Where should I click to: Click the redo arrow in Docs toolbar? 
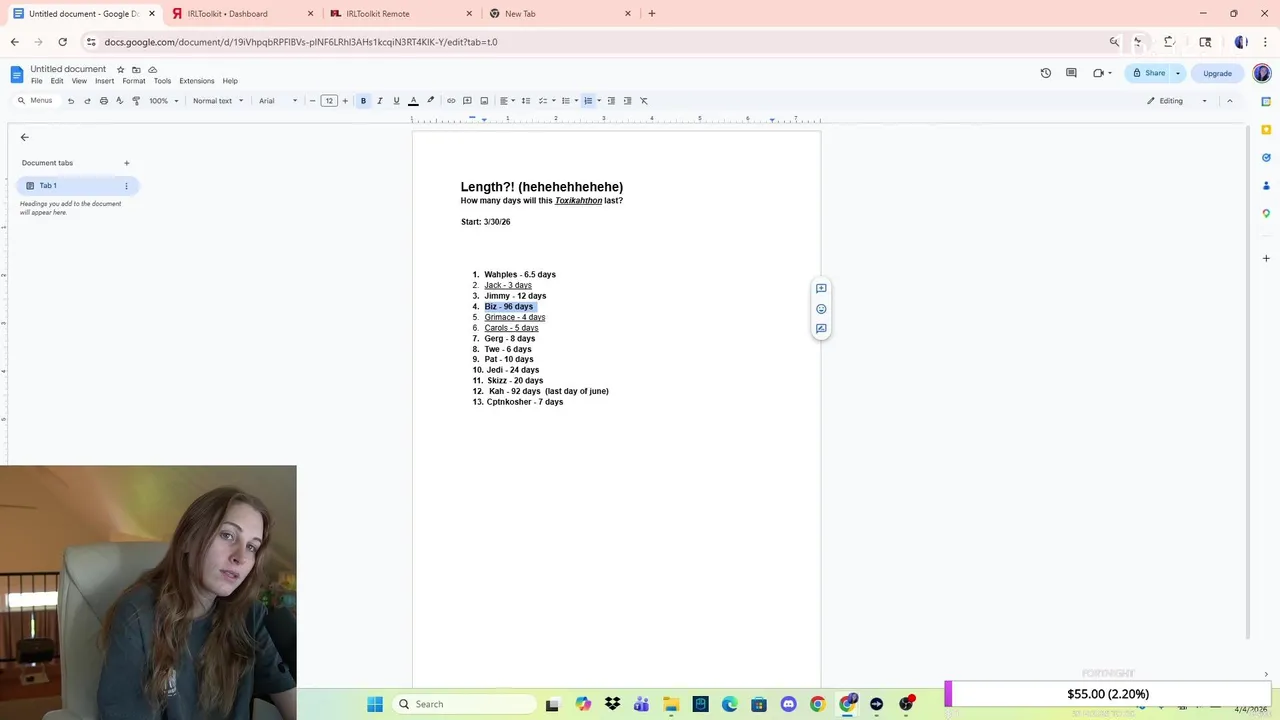click(87, 101)
